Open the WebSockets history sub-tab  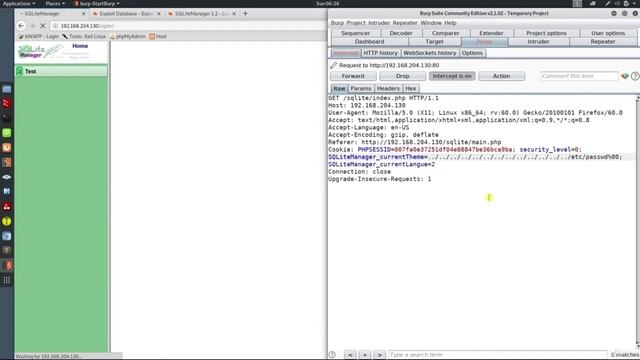[429, 53]
